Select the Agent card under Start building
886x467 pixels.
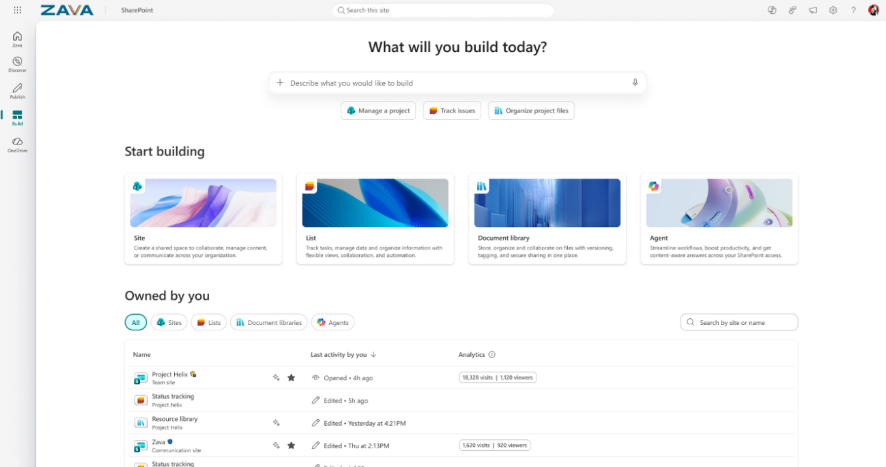718,218
